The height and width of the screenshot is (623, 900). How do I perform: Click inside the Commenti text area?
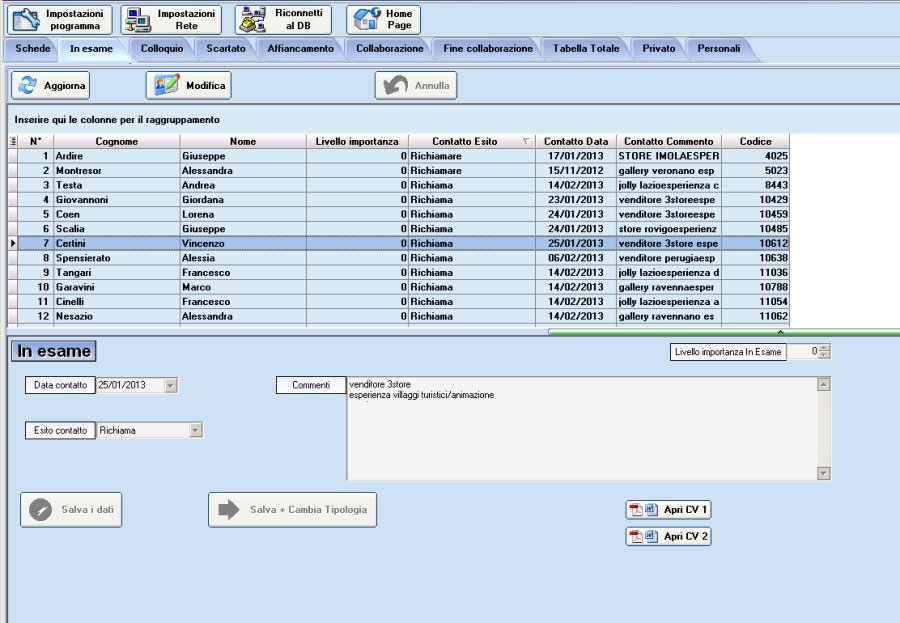[582, 428]
